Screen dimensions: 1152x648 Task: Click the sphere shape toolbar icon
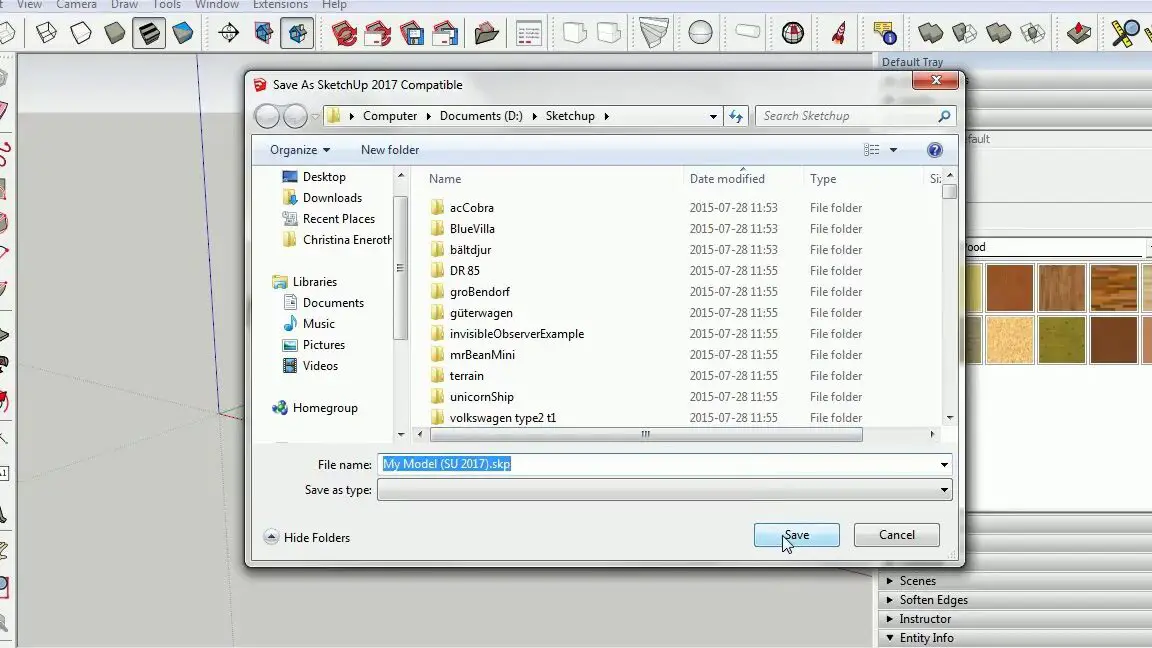point(700,33)
